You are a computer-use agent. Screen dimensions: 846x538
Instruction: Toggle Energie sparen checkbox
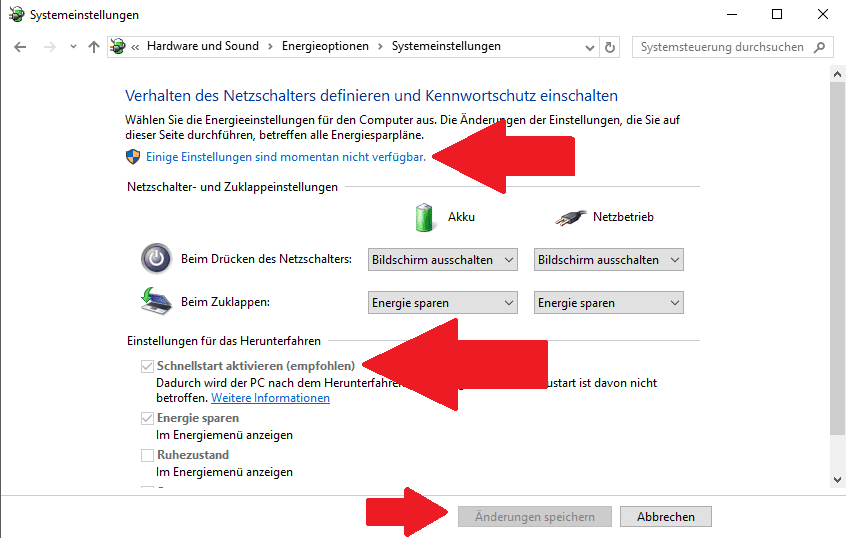click(x=147, y=418)
